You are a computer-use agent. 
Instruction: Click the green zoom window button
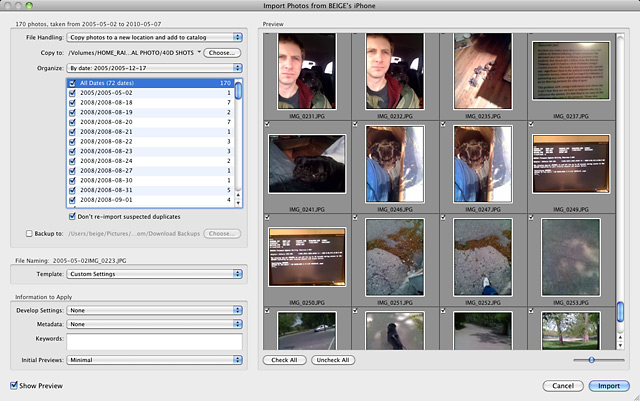(29, 5)
